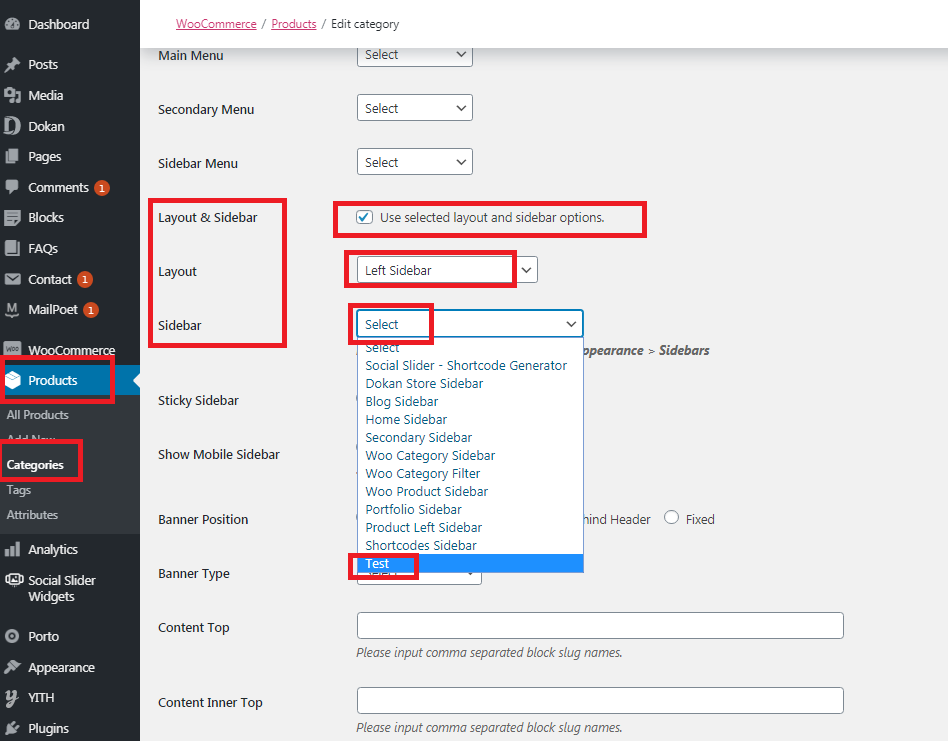
Task: Click the Plugins plug icon
Action: 12,728
